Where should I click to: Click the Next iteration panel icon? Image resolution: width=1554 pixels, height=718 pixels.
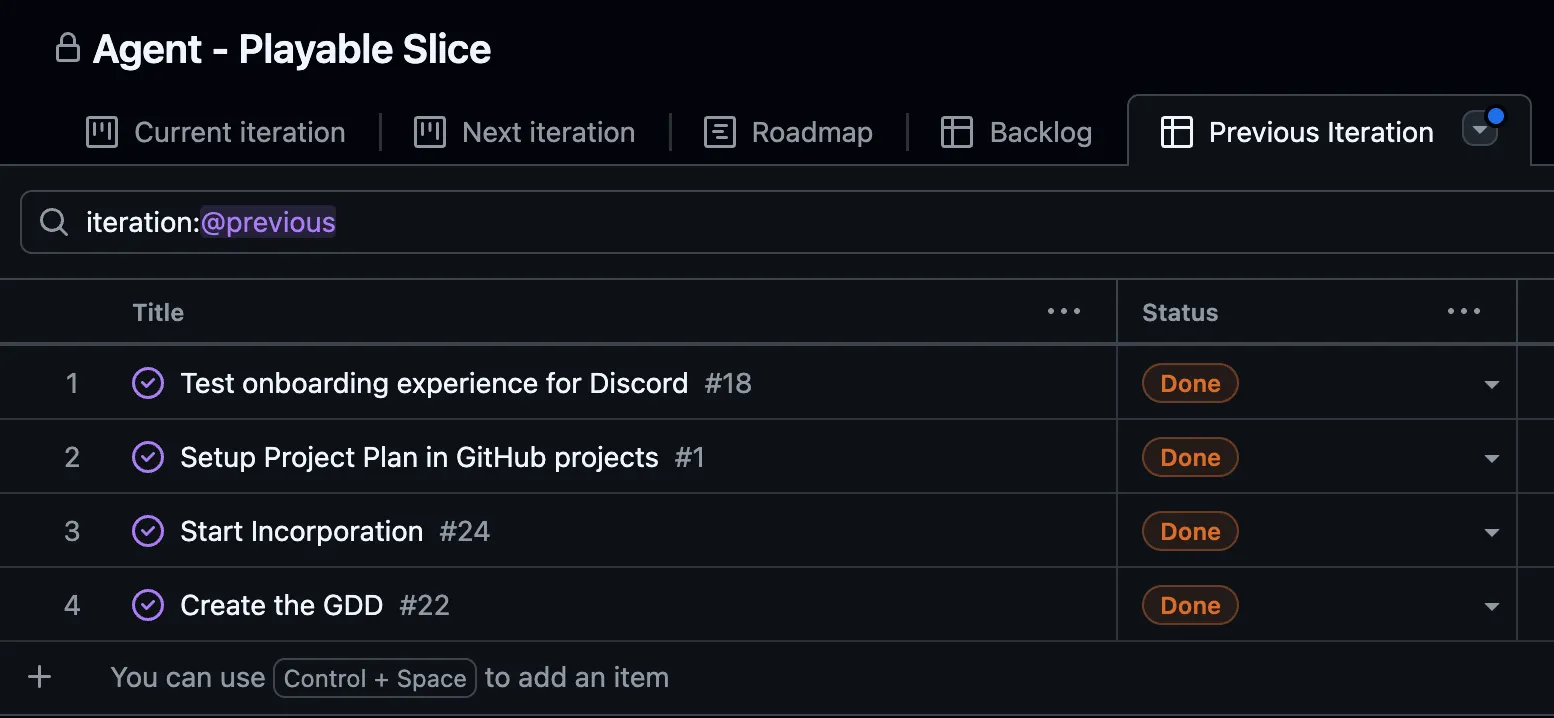click(430, 131)
